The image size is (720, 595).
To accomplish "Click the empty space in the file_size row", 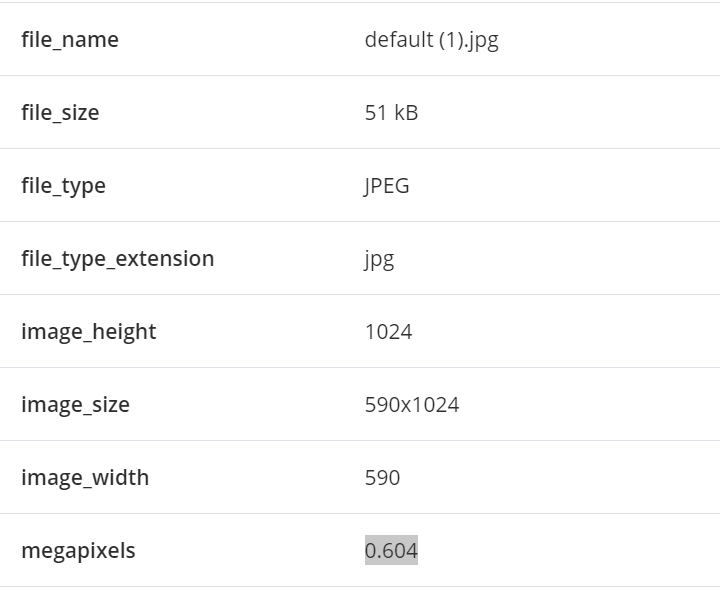I will click(580, 113).
